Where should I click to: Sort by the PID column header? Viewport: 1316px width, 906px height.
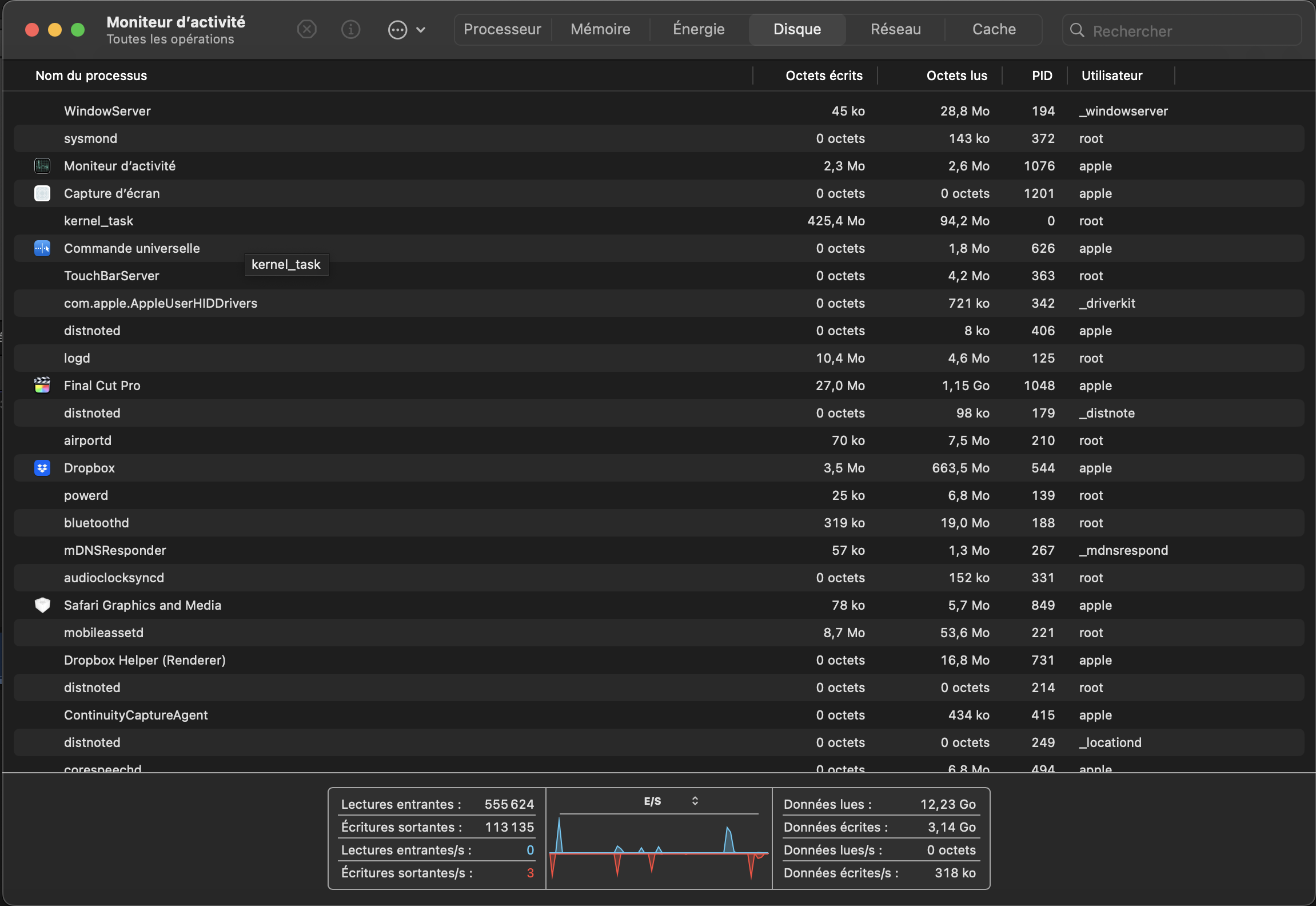[x=1042, y=75]
